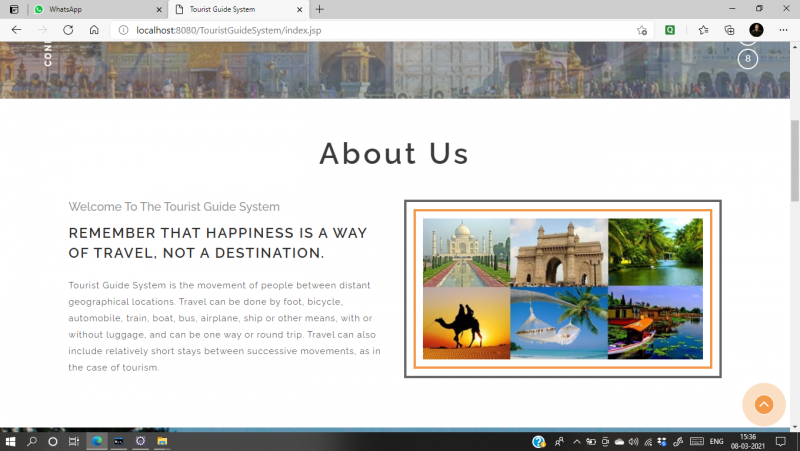Open Wi-Fi network settings icon
The width and height of the screenshot is (800, 451).
click(648, 441)
